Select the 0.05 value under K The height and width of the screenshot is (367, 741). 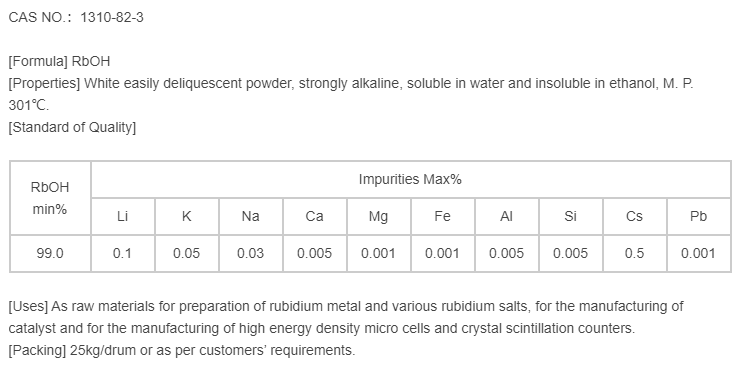coord(187,254)
